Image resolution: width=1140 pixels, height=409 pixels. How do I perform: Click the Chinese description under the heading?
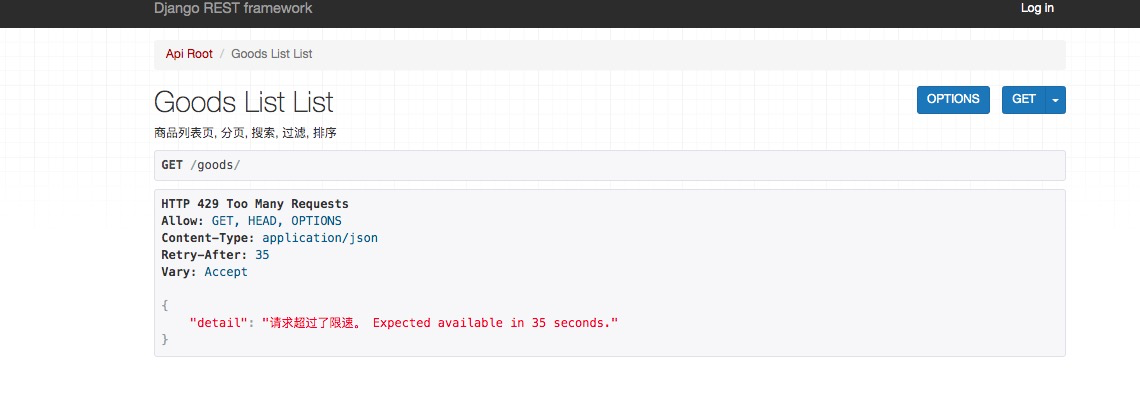[245, 134]
